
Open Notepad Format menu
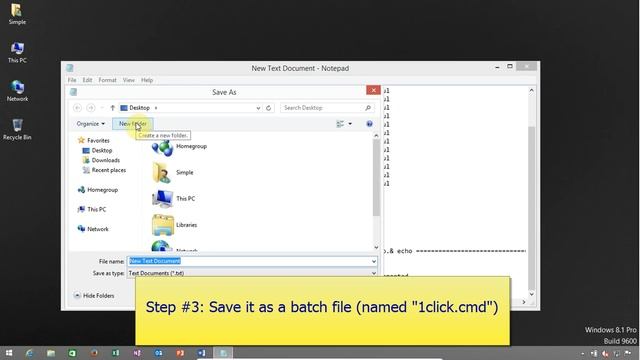tap(107, 80)
